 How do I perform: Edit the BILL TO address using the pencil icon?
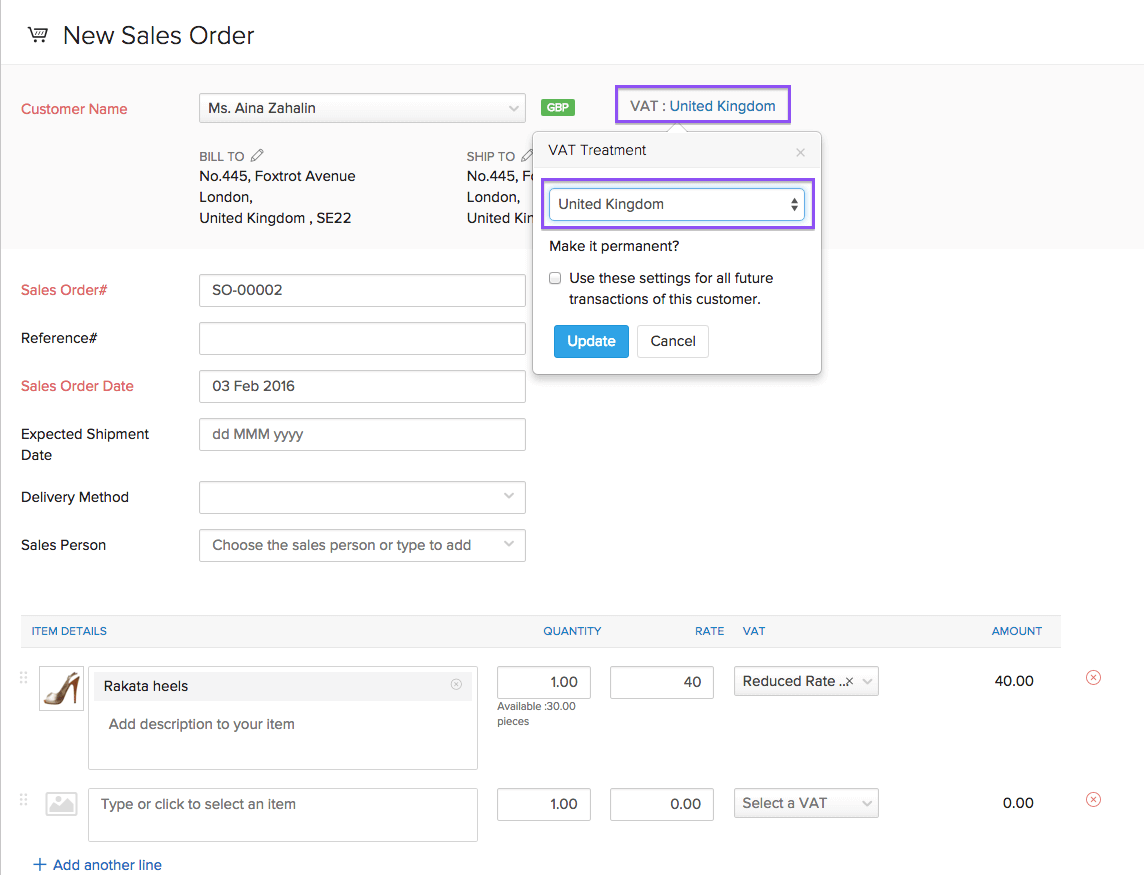coord(255,155)
